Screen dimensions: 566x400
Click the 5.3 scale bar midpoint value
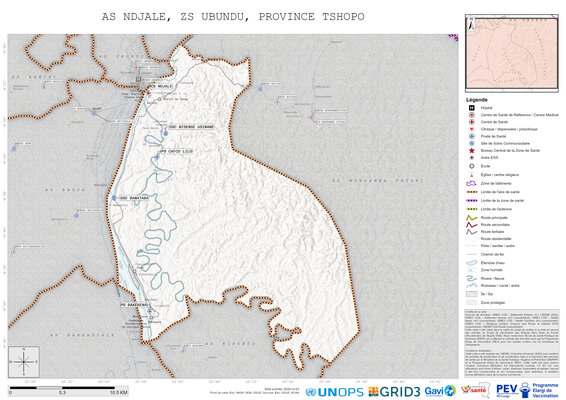click(62, 392)
